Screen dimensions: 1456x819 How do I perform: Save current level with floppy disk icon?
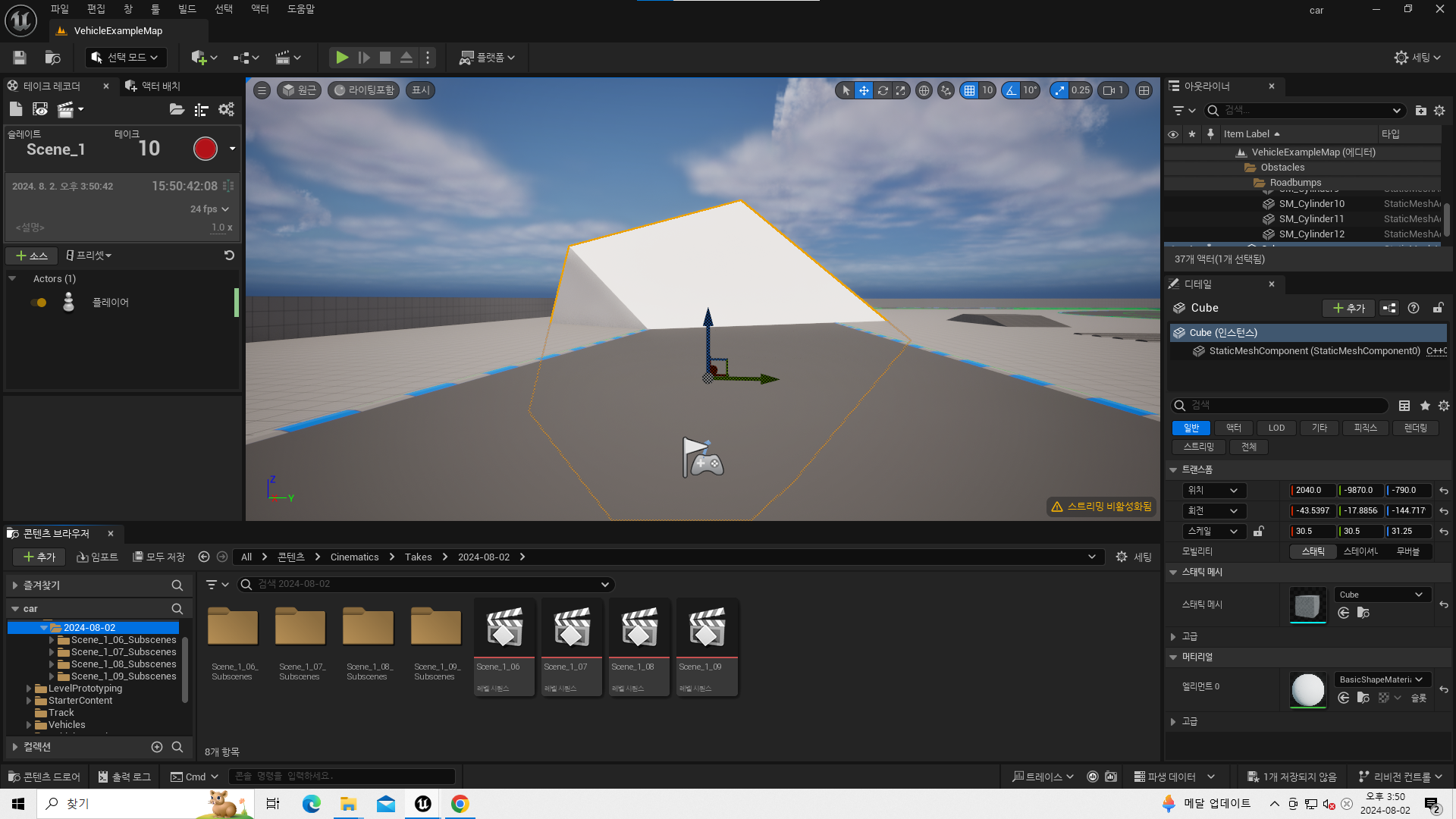[x=20, y=58]
